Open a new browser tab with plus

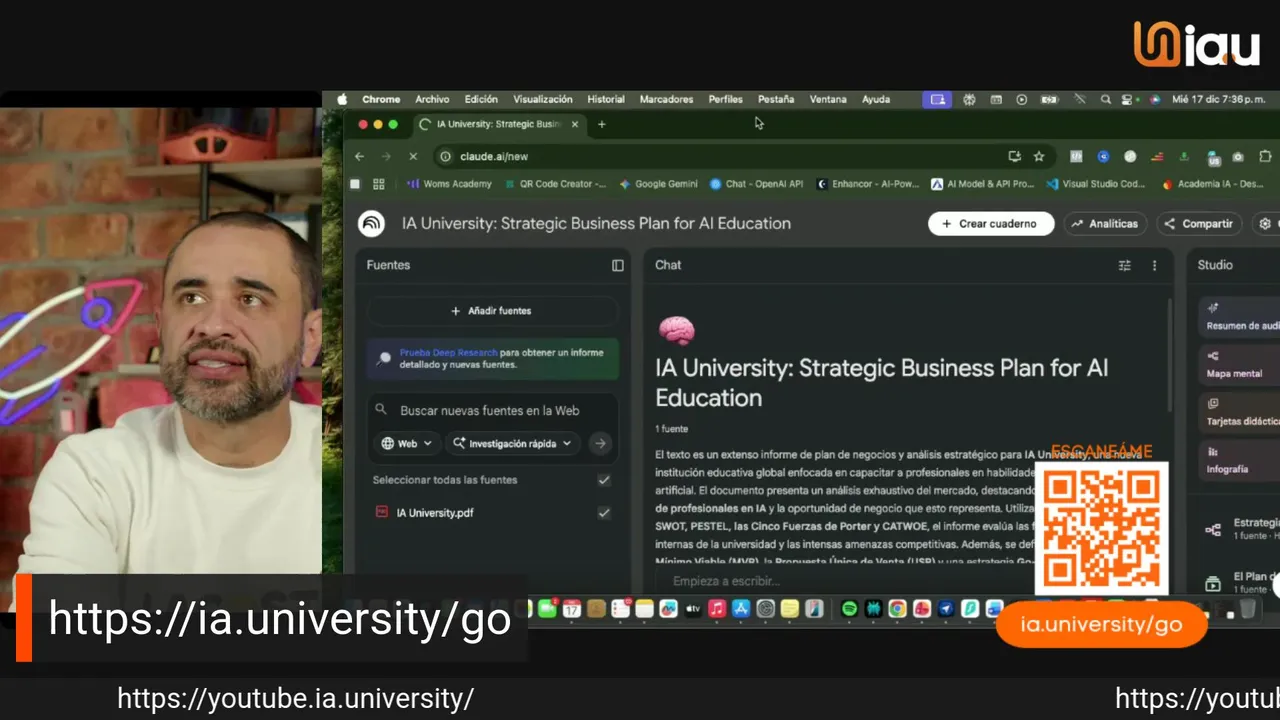[601, 124]
